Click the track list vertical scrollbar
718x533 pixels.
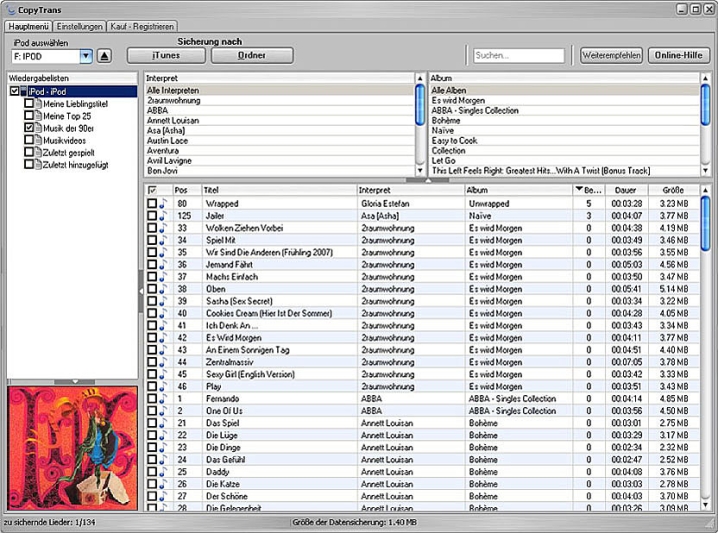coord(706,350)
